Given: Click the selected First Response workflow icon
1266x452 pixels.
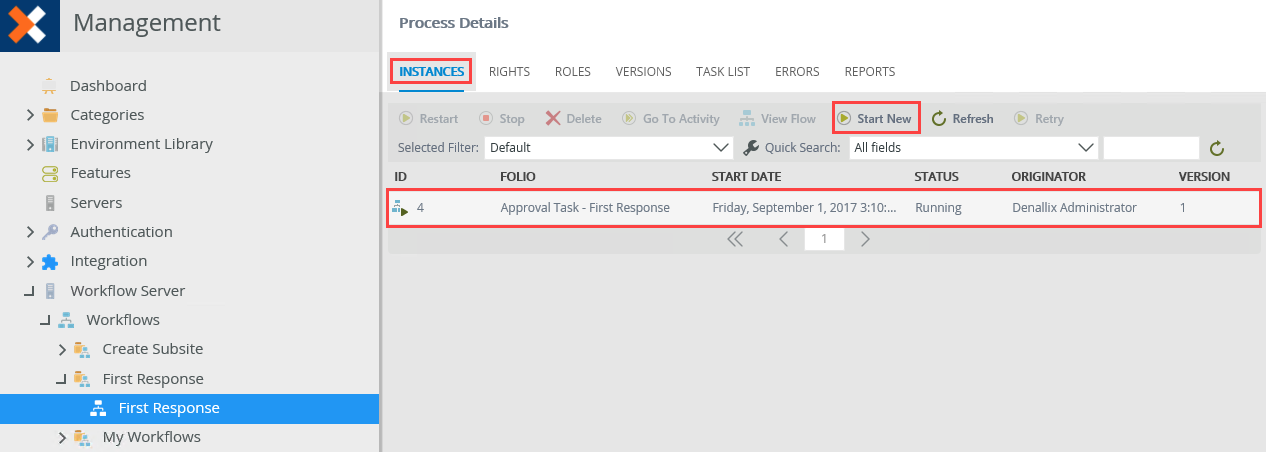Looking at the screenshot, I should click(98, 408).
